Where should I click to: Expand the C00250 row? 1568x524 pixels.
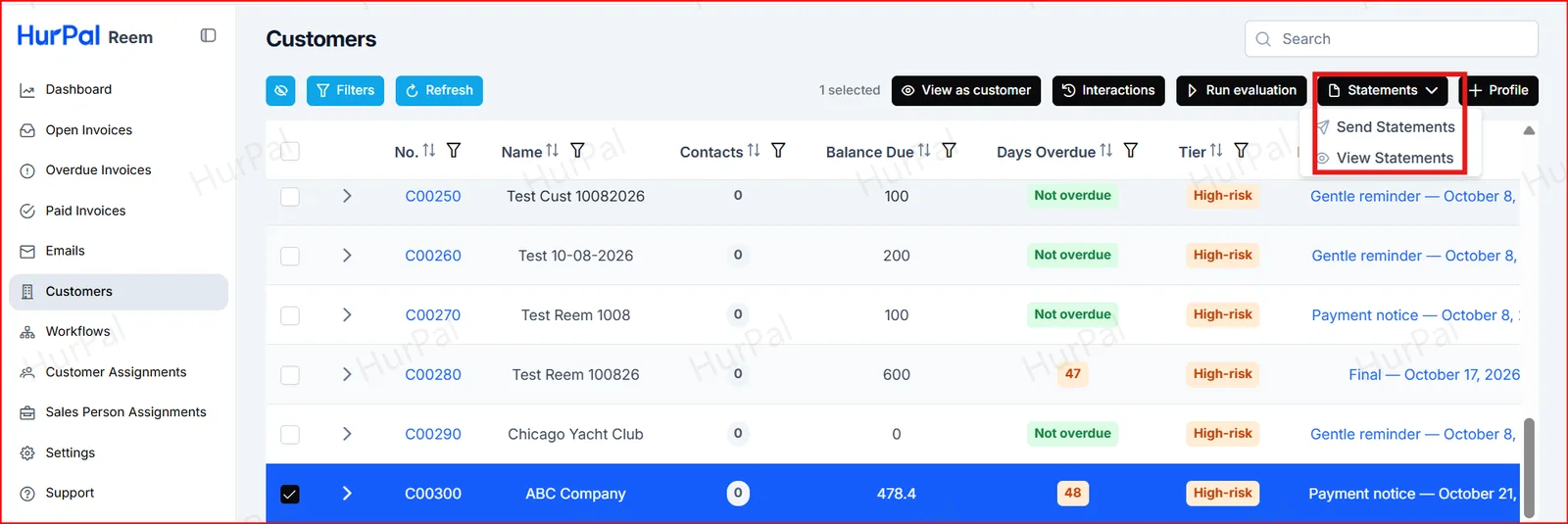click(x=347, y=196)
